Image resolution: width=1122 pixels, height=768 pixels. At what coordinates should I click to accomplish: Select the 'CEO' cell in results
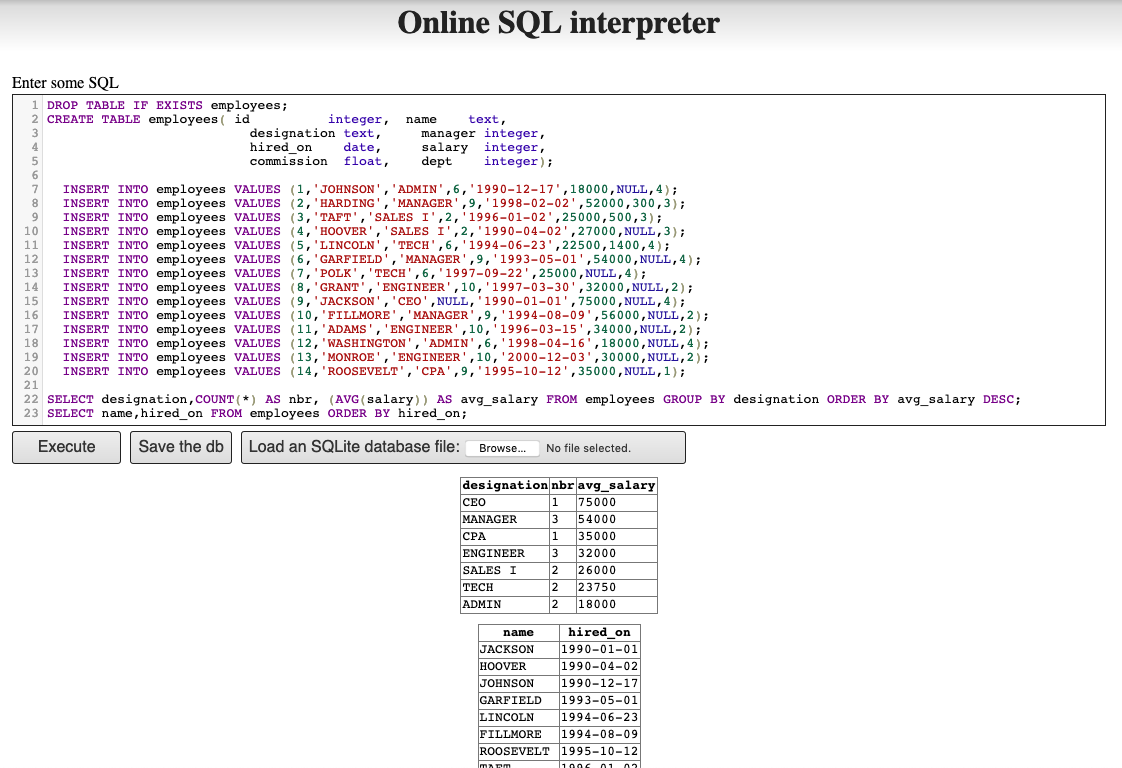(505, 502)
